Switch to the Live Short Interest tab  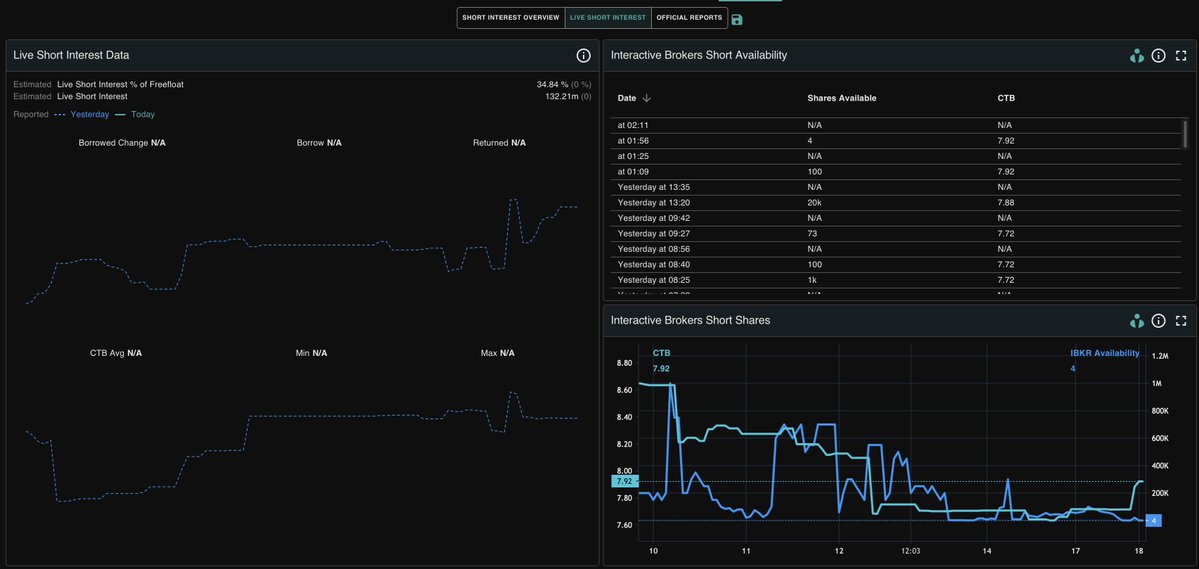click(x=608, y=18)
